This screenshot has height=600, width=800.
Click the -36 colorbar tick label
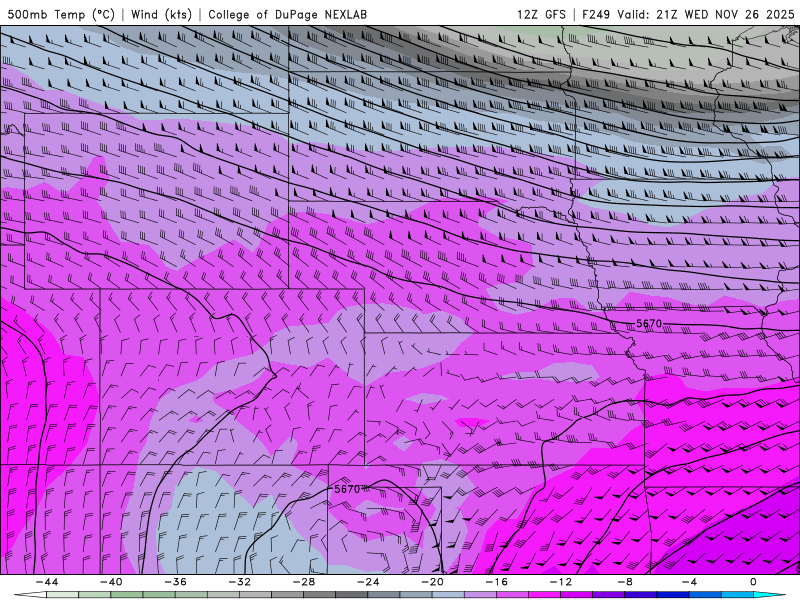coord(175,582)
